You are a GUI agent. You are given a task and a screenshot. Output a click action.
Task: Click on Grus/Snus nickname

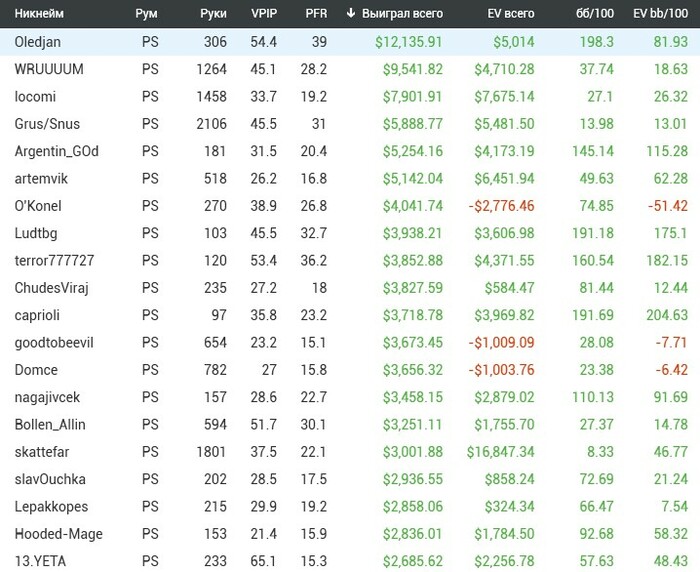tap(47, 124)
